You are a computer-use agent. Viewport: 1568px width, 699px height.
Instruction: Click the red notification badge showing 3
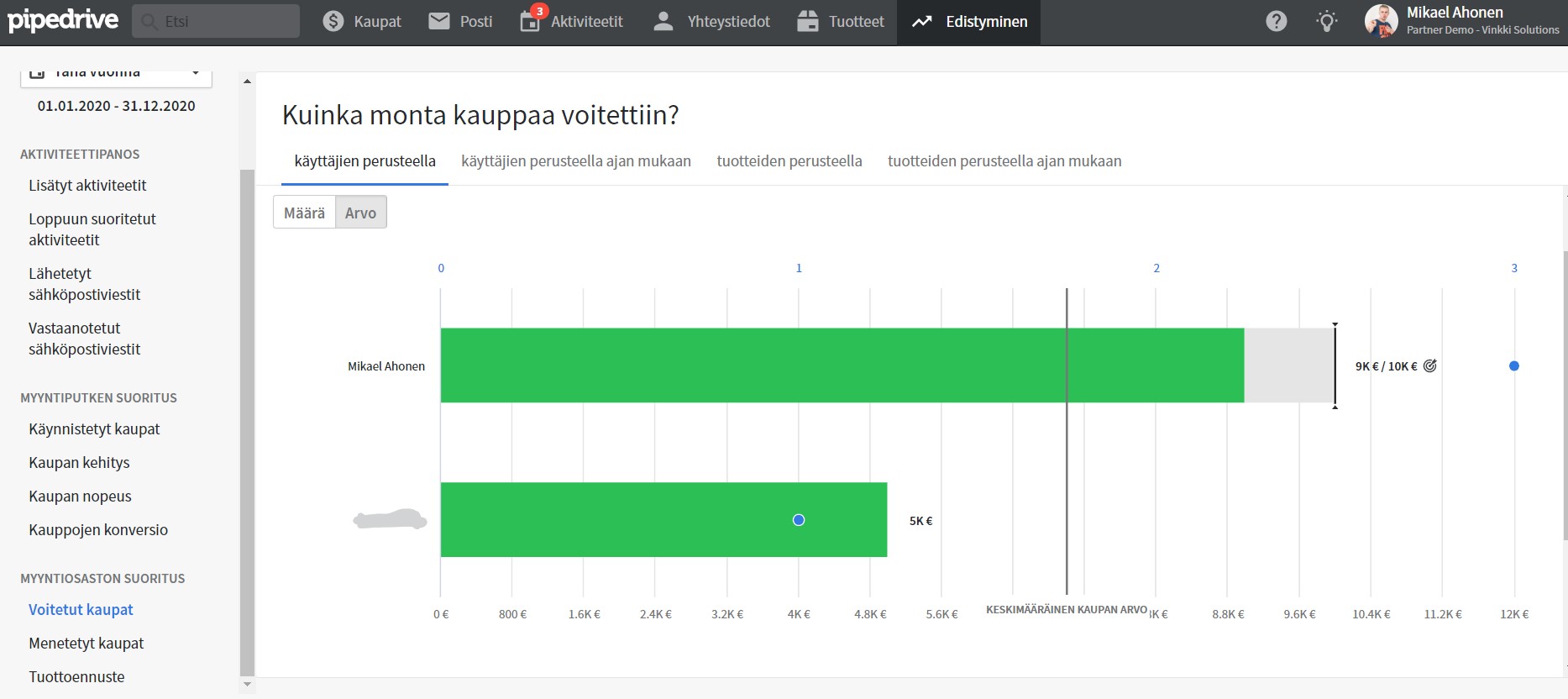[x=539, y=11]
